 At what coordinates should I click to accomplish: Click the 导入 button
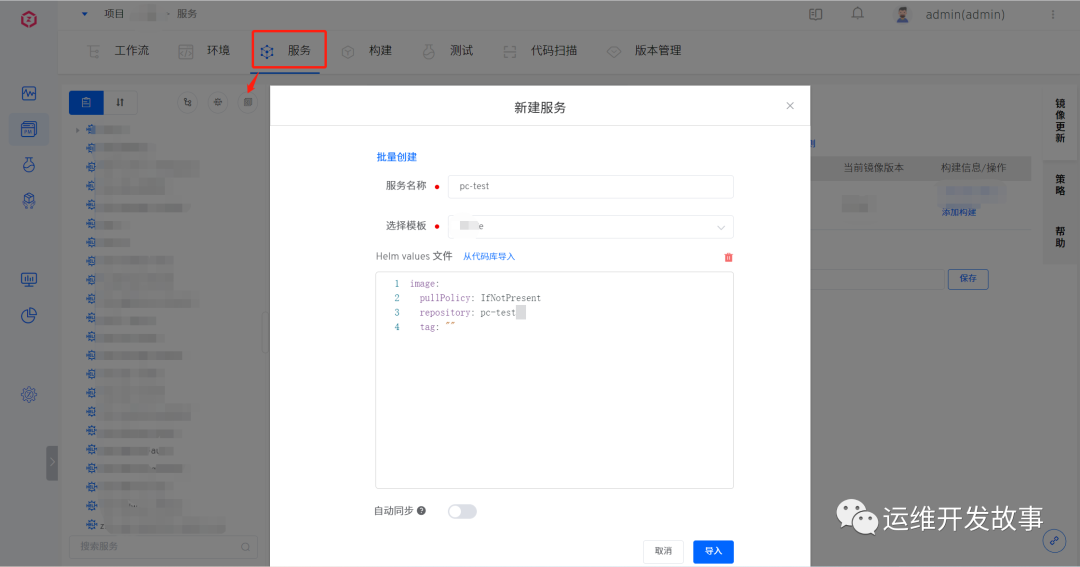713,551
